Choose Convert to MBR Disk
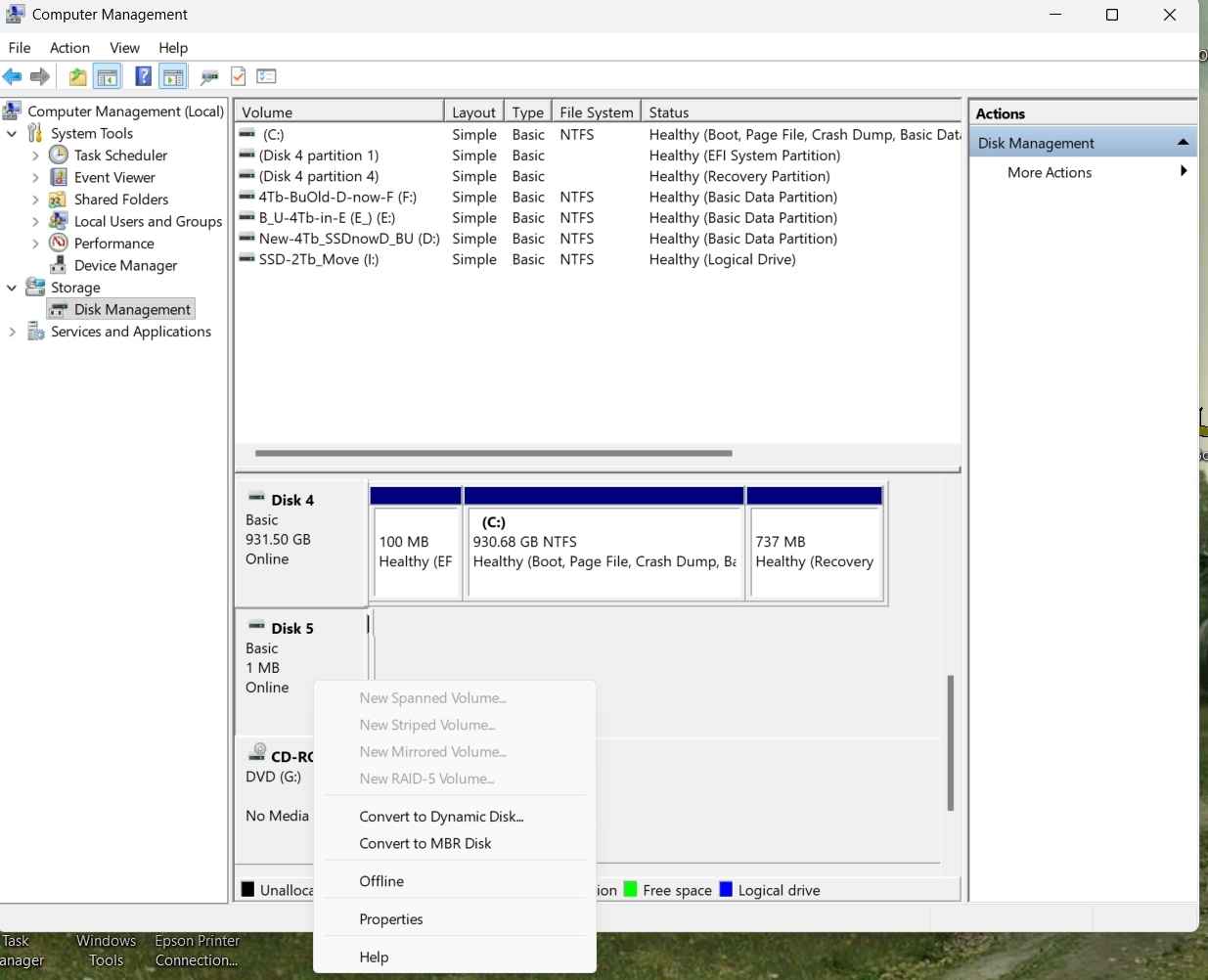Viewport: 1208px width, 980px height. pos(425,843)
